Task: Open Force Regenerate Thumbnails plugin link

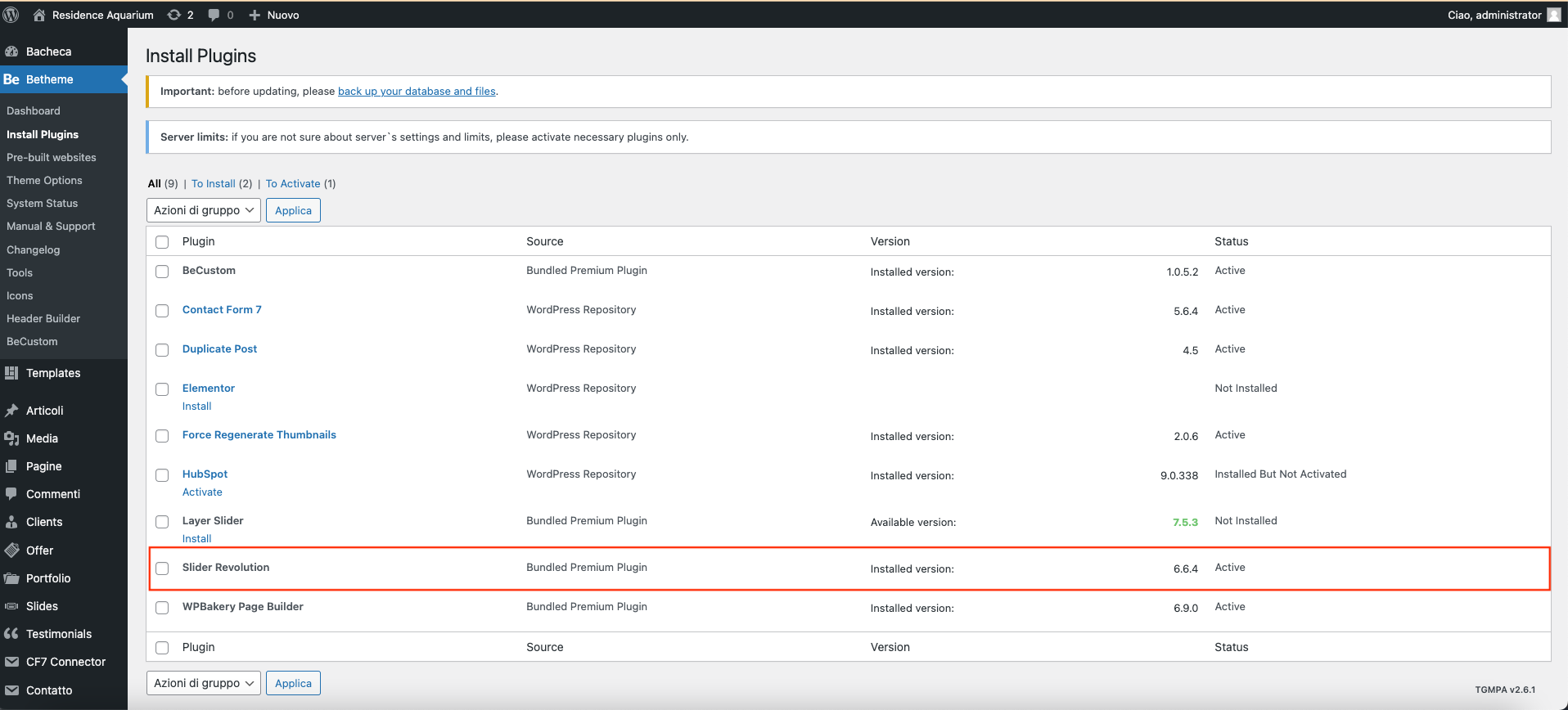Action: click(x=259, y=434)
